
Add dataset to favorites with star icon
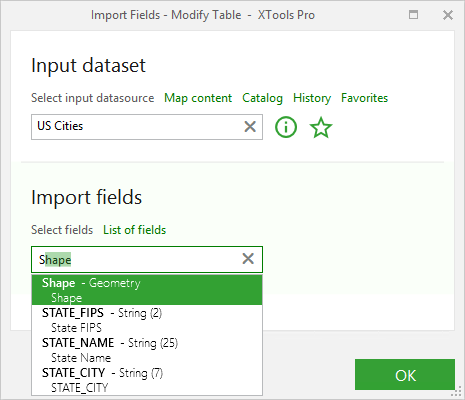(321, 127)
